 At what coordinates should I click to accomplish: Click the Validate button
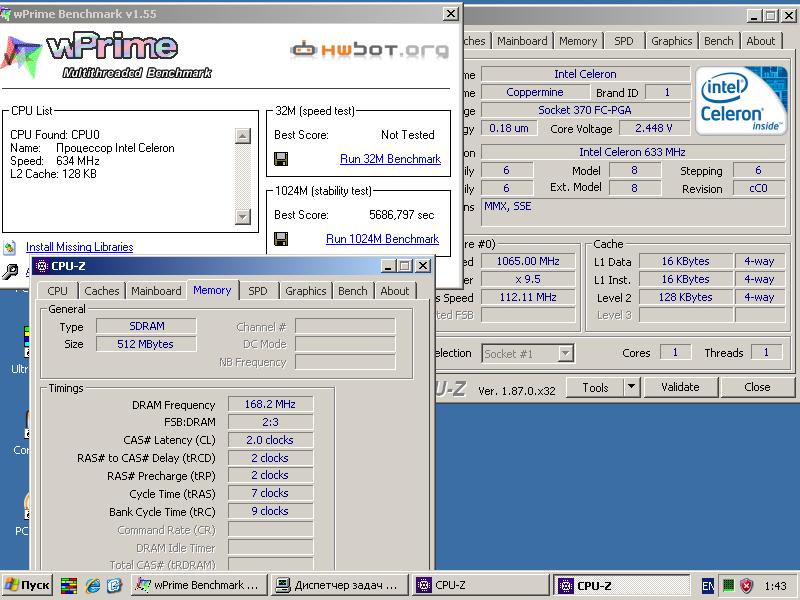(x=681, y=387)
